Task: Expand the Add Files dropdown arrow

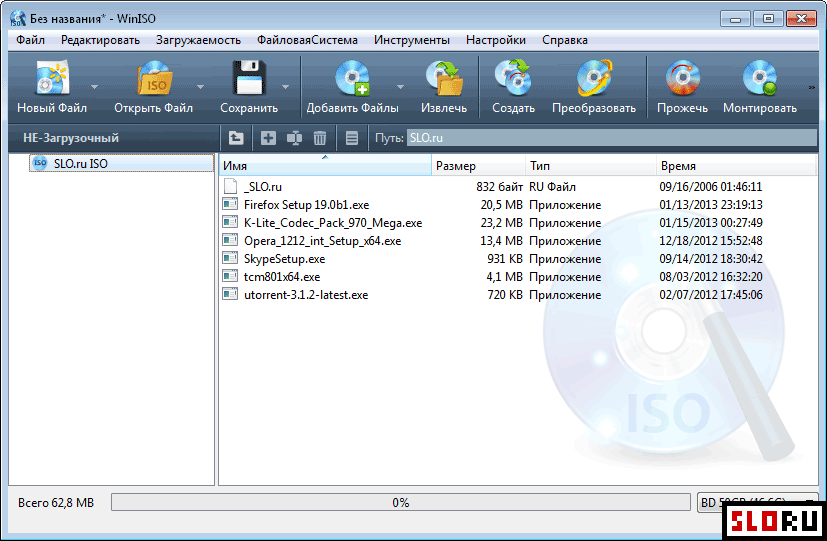Action: coord(400,86)
